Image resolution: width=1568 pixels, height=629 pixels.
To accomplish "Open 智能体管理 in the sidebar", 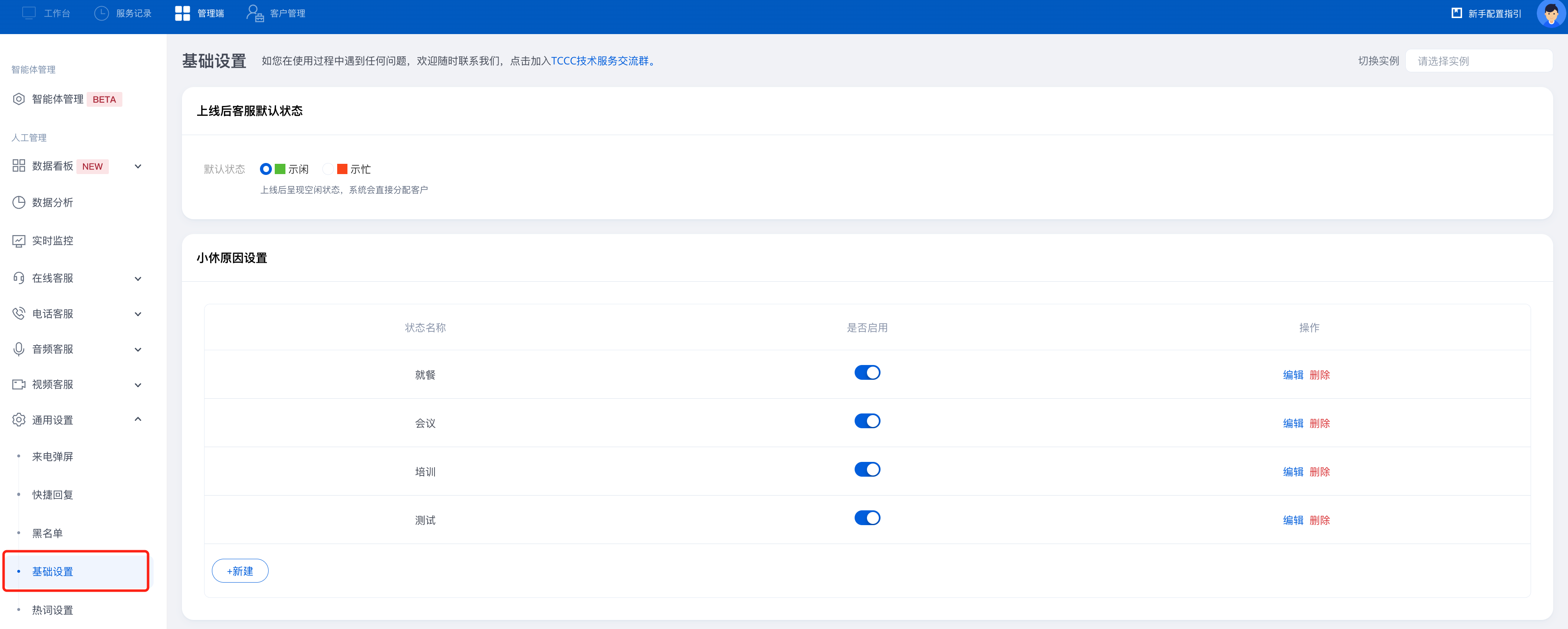I will click(x=57, y=99).
